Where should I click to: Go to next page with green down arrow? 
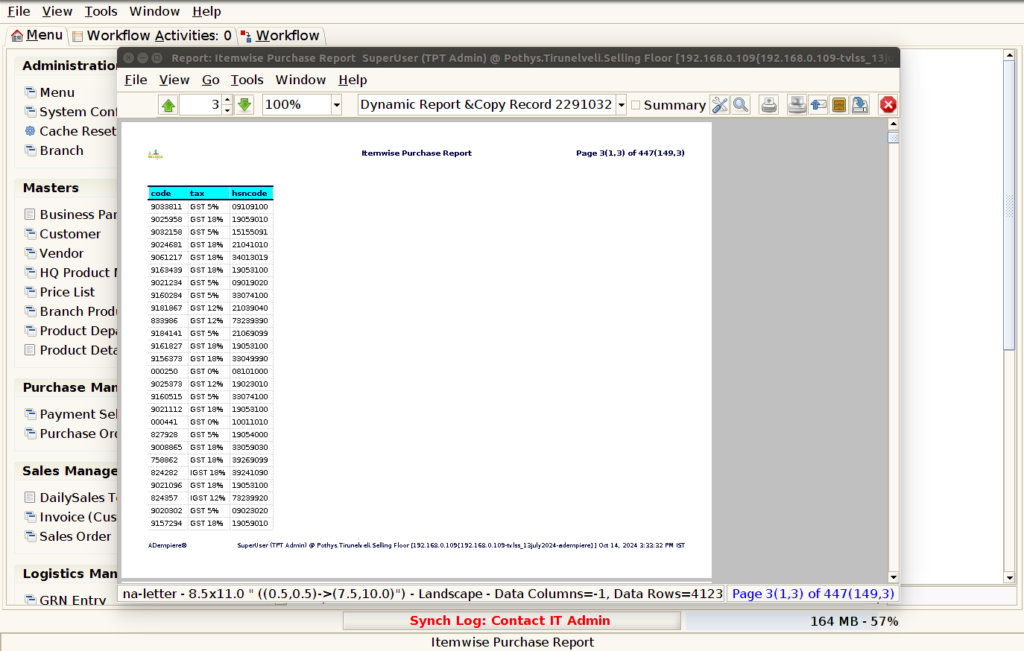coord(244,105)
